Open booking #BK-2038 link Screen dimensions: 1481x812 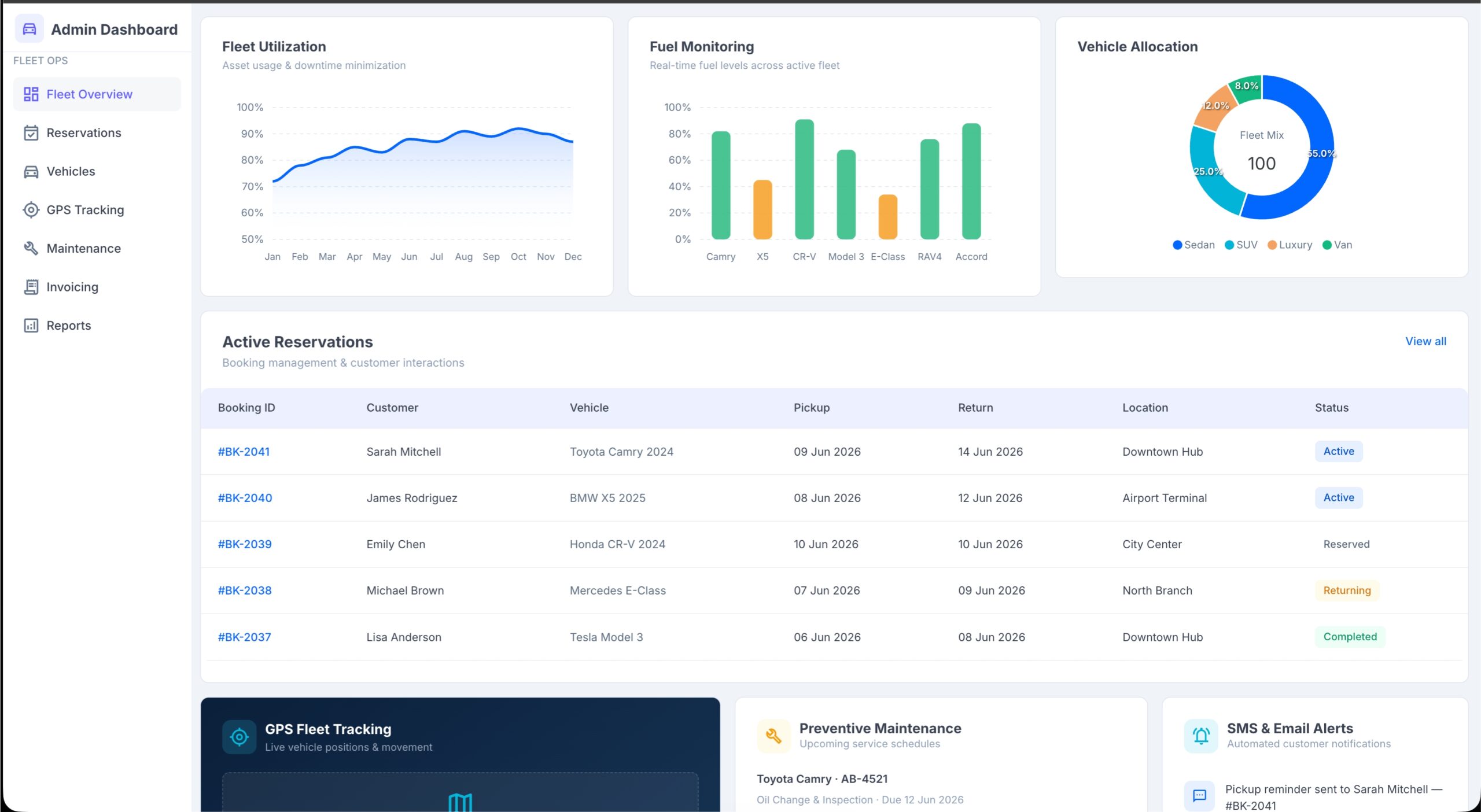(x=245, y=590)
